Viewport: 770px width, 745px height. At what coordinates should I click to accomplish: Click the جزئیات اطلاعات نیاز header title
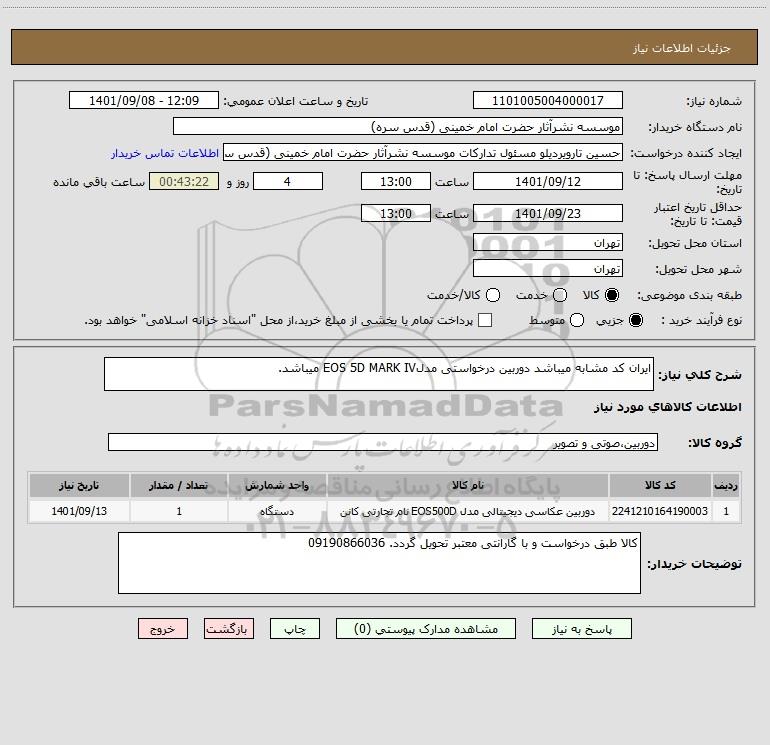pos(682,48)
